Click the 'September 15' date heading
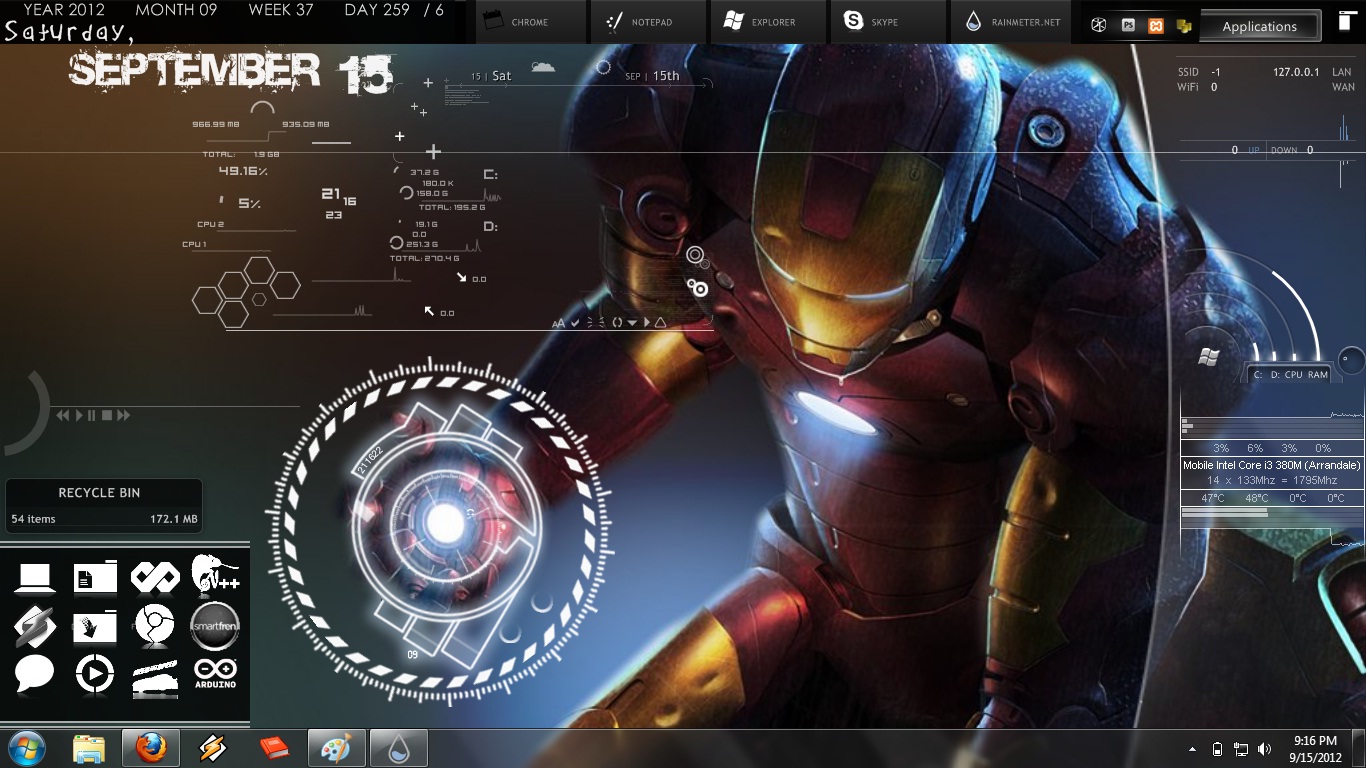1366x768 pixels. tap(231, 73)
